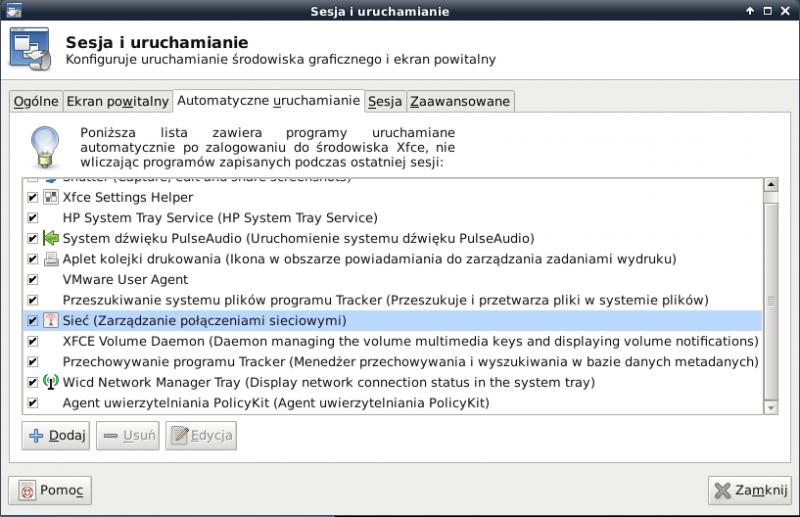Disable VMware User Agent autostart checkbox
The height and width of the screenshot is (517, 800).
pyautogui.click(x=32, y=280)
